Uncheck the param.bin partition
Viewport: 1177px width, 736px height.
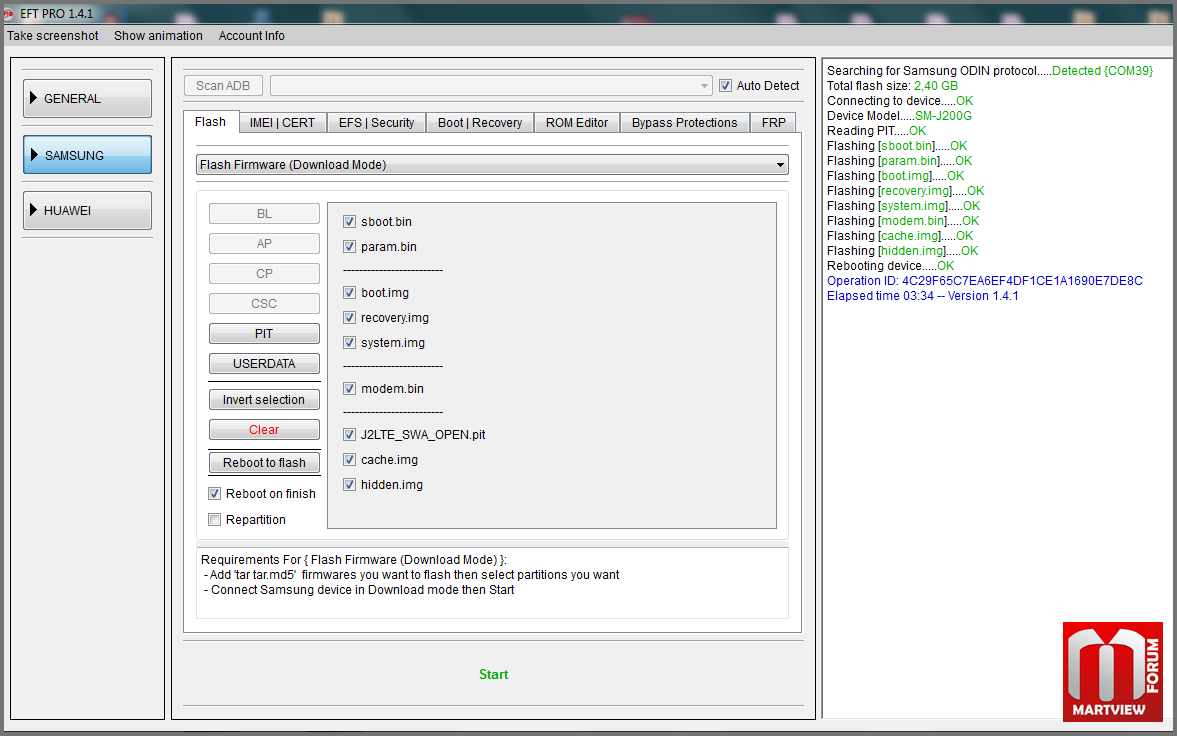click(349, 246)
